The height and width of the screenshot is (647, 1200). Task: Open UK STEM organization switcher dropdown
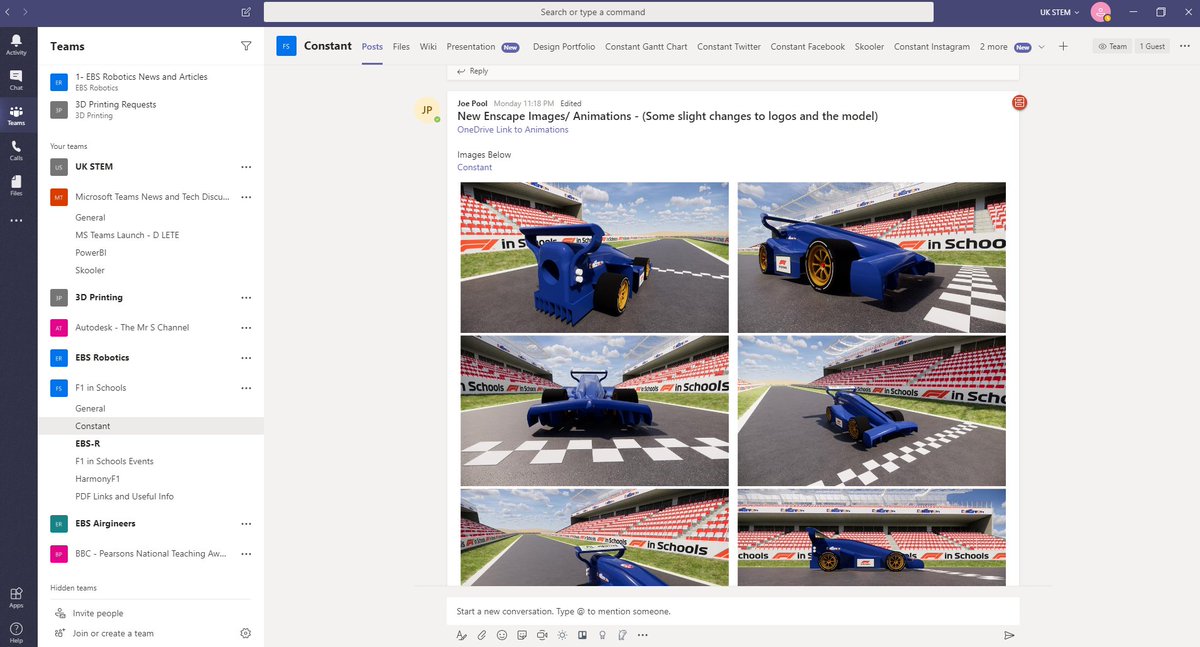click(1060, 12)
